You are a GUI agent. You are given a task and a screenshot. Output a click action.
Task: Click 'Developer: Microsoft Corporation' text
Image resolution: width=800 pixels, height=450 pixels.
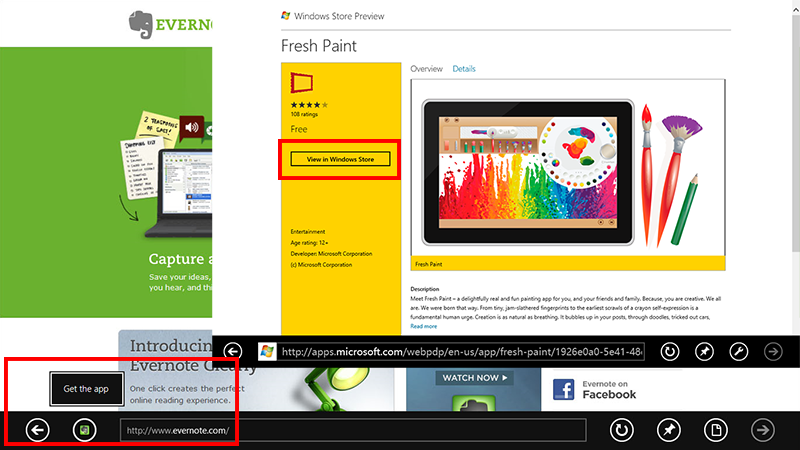(x=331, y=254)
